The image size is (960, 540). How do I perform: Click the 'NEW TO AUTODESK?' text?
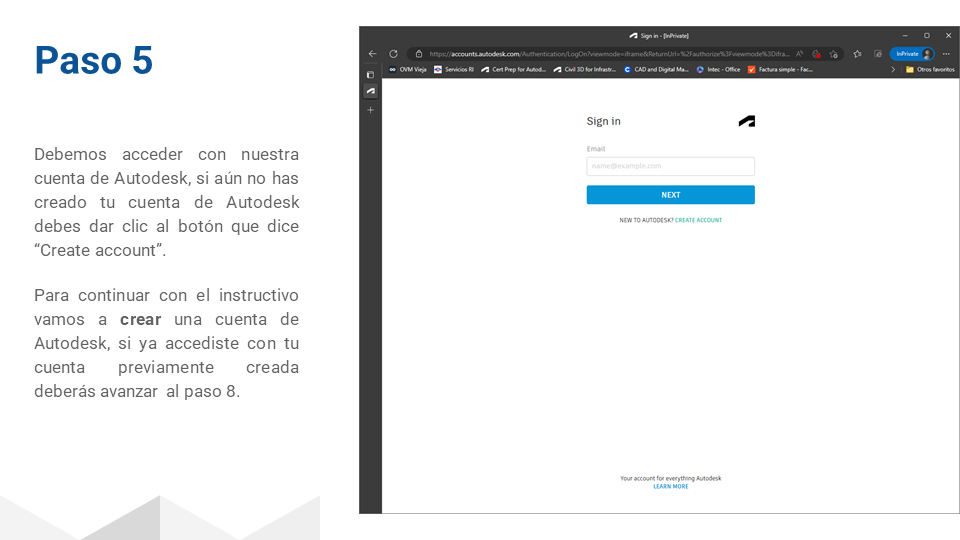point(646,220)
